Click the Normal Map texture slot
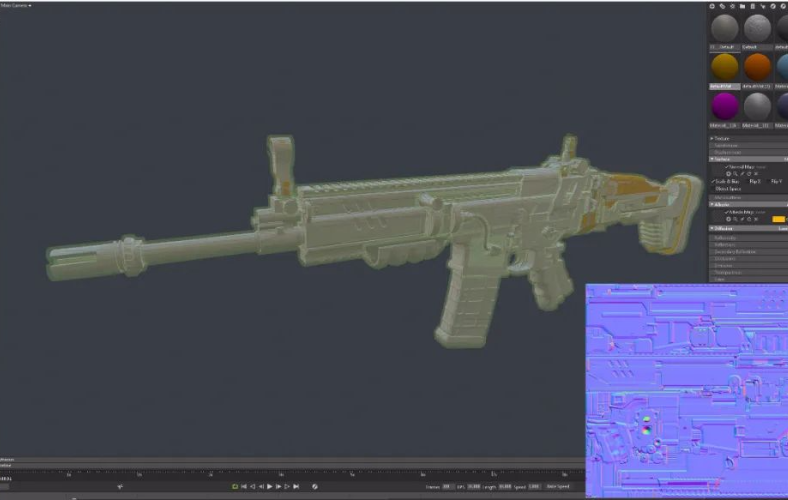788x500 pixels. tap(717, 170)
